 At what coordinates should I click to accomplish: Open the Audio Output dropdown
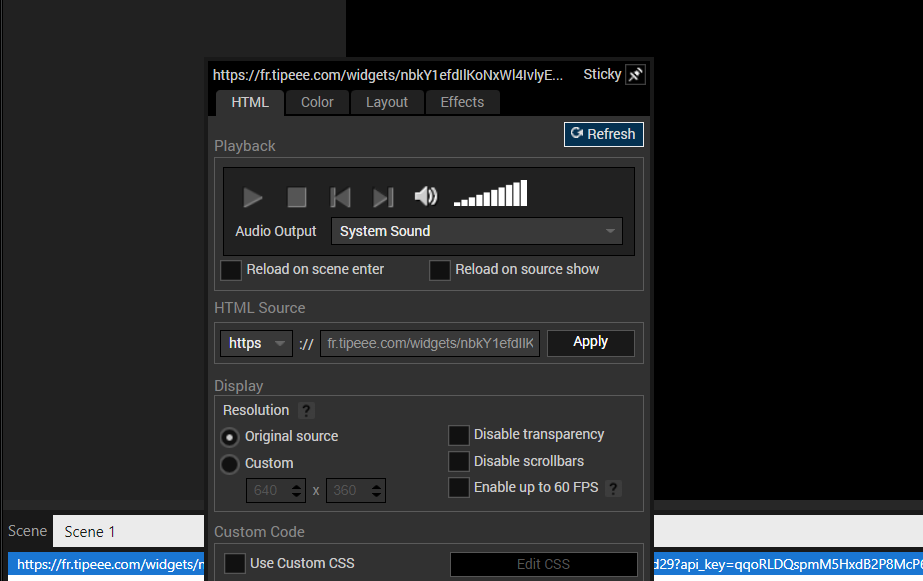tap(476, 231)
